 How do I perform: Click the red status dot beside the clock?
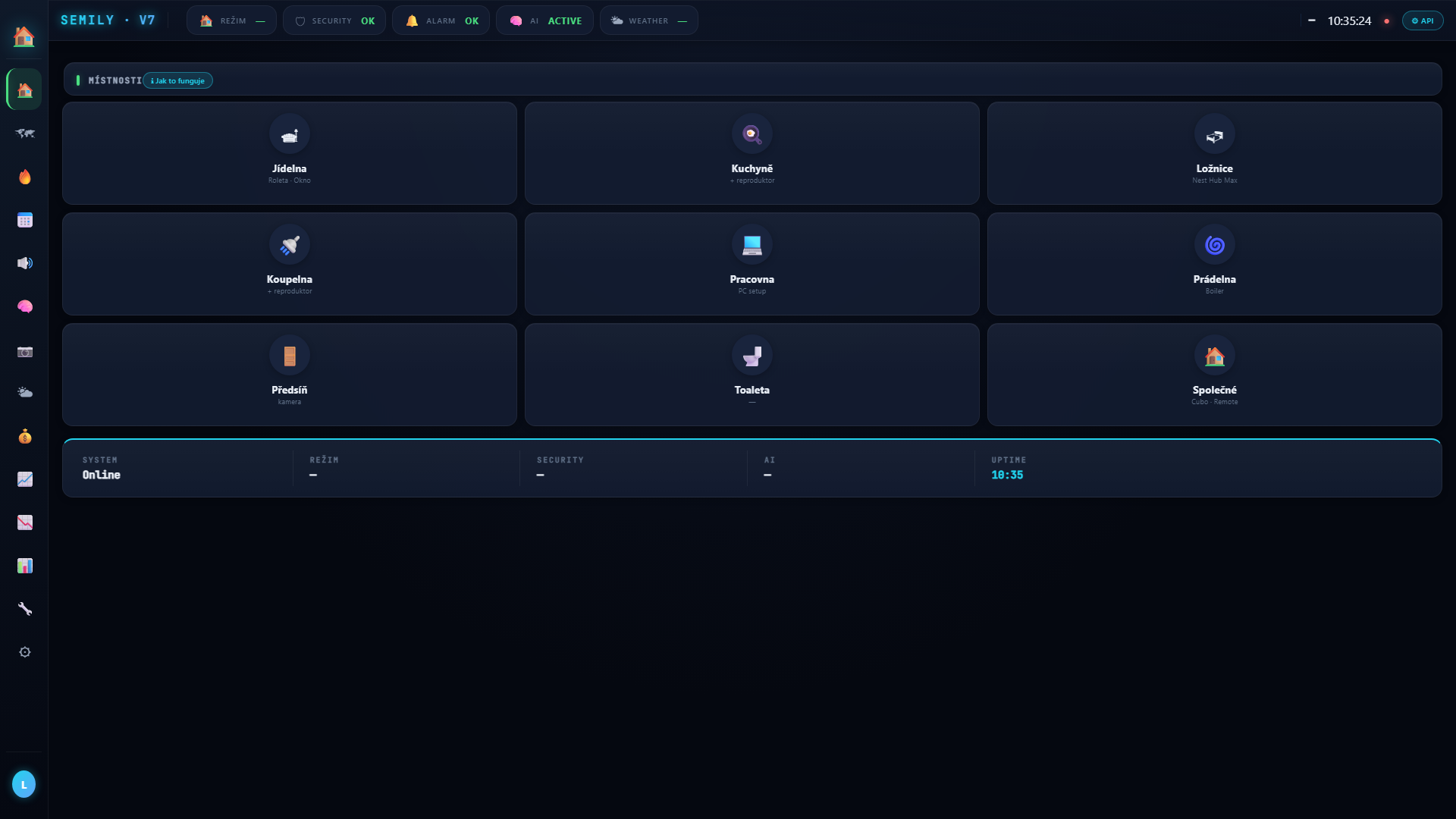(1387, 21)
